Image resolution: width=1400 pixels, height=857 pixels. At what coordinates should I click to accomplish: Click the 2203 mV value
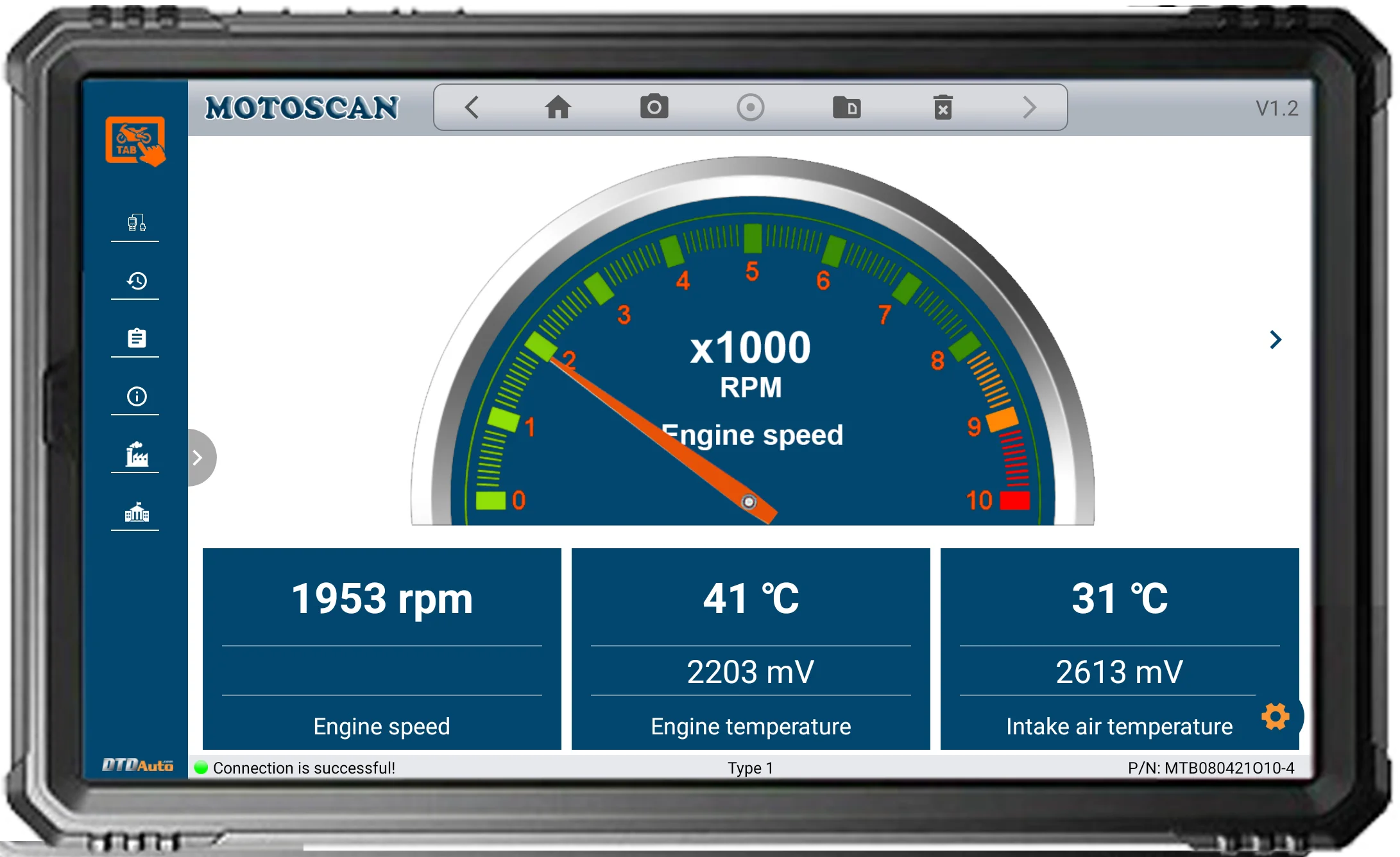point(751,672)
